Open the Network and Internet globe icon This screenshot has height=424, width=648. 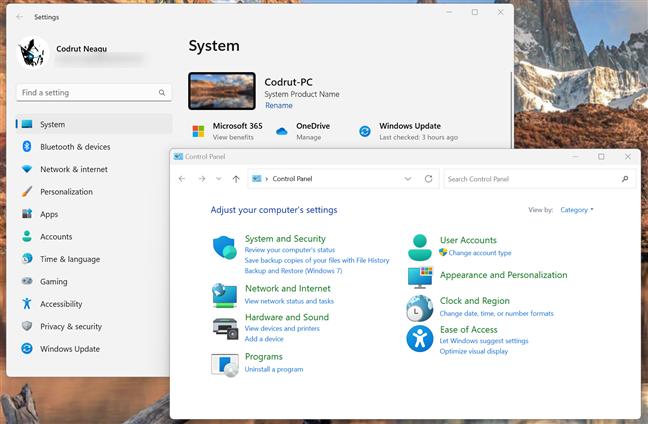224,295
